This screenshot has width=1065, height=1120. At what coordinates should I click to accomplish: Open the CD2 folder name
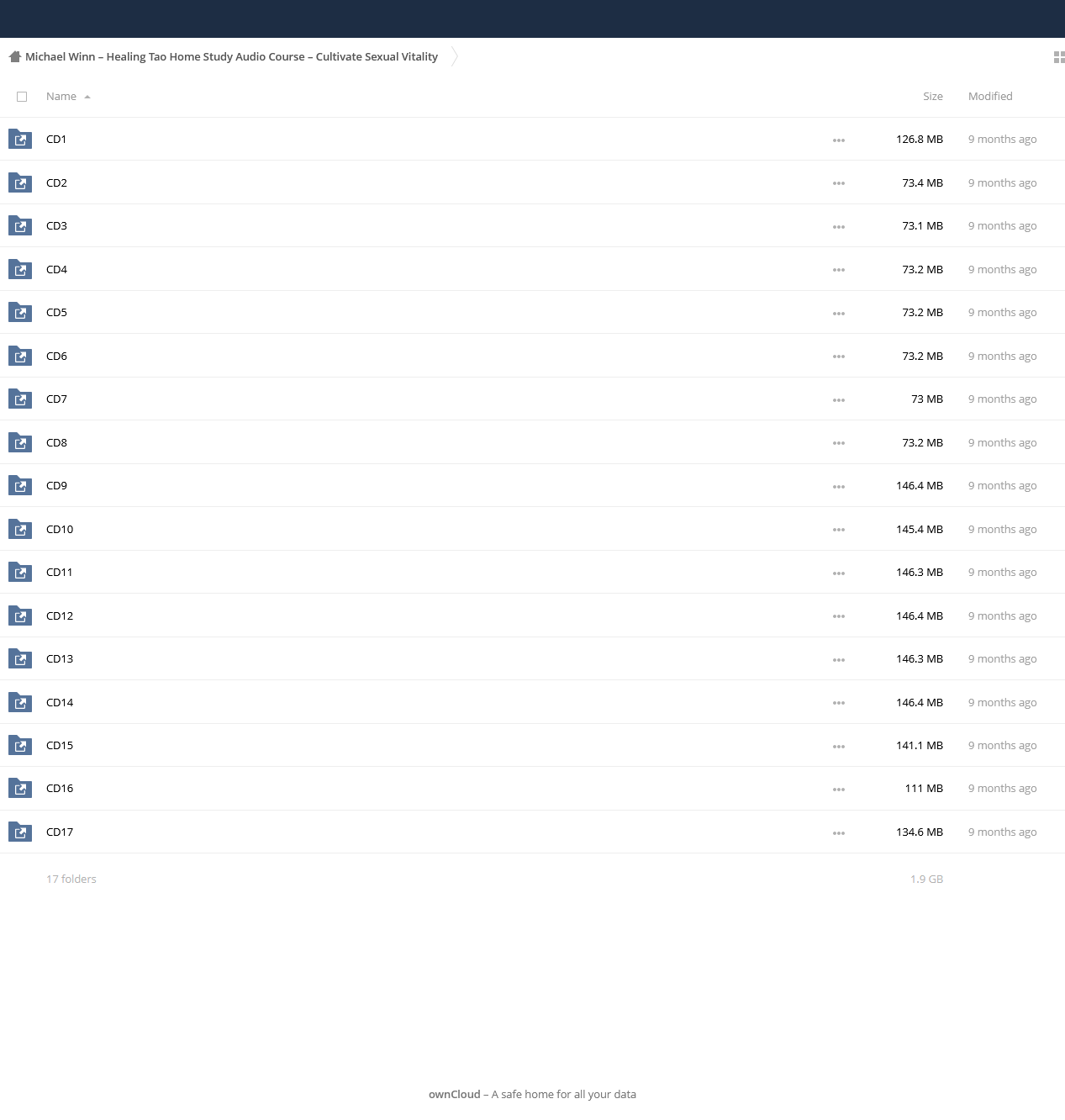(56, 182)
